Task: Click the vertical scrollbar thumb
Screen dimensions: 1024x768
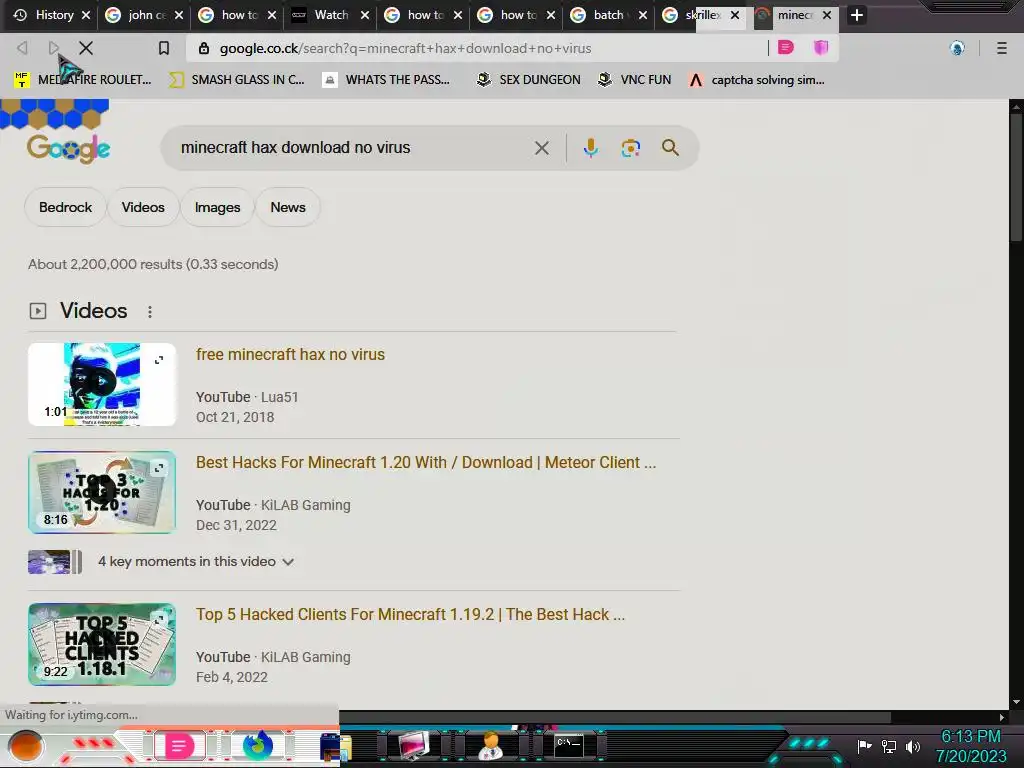Action: click(1016, 176)
